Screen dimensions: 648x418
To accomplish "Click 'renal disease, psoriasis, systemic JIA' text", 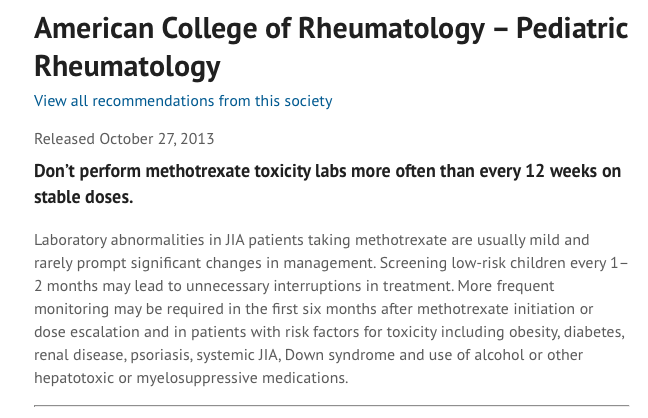I will (158, 355).
